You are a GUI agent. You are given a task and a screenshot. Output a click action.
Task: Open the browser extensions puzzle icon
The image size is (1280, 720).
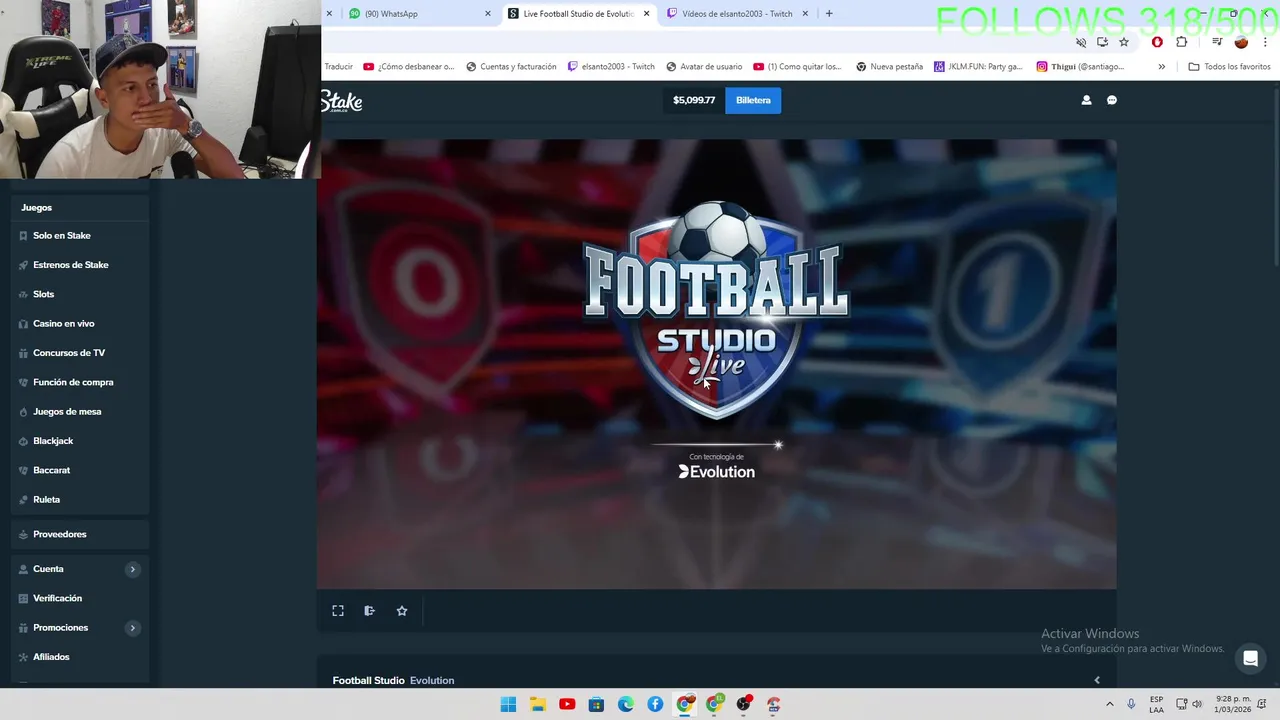click(1182, 42)
